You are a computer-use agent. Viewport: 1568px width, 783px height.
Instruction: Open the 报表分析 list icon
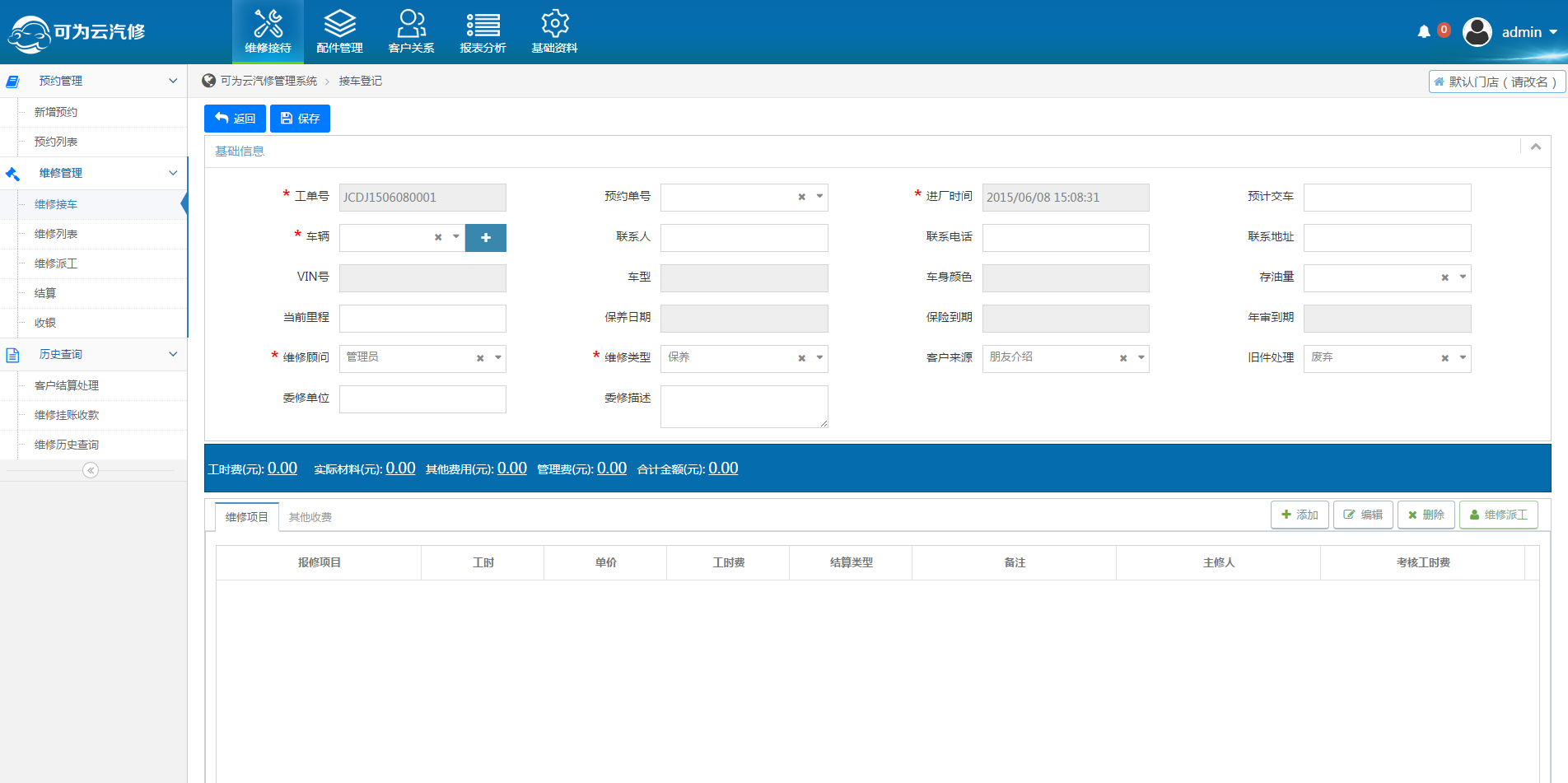tap(483, 25)
